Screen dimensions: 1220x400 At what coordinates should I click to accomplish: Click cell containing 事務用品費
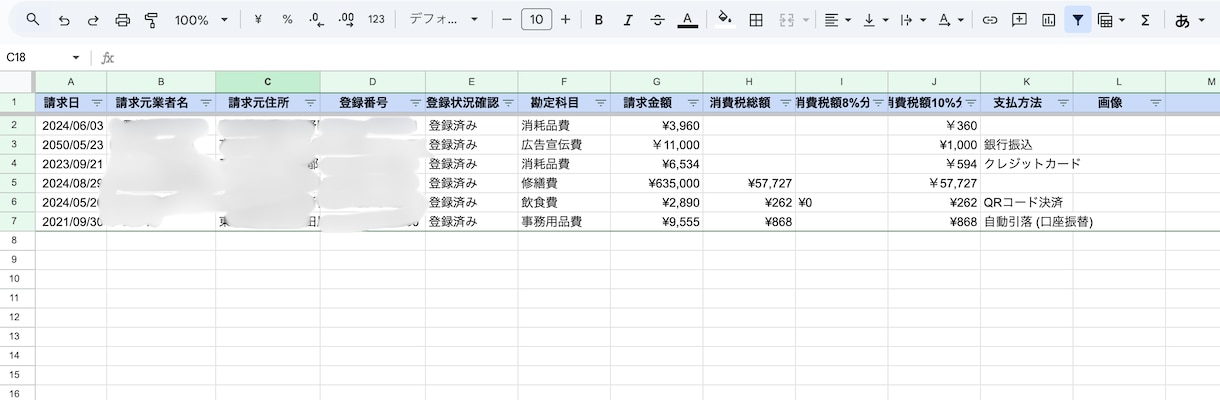coord(564,221)
